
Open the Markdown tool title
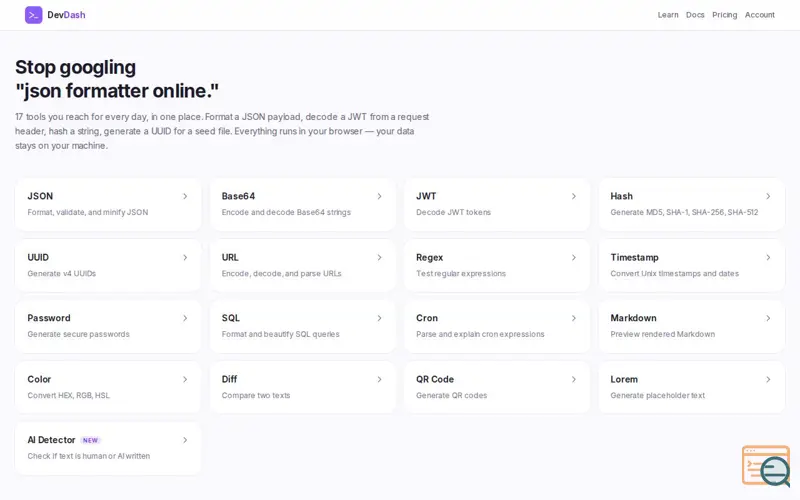(633, 318)
